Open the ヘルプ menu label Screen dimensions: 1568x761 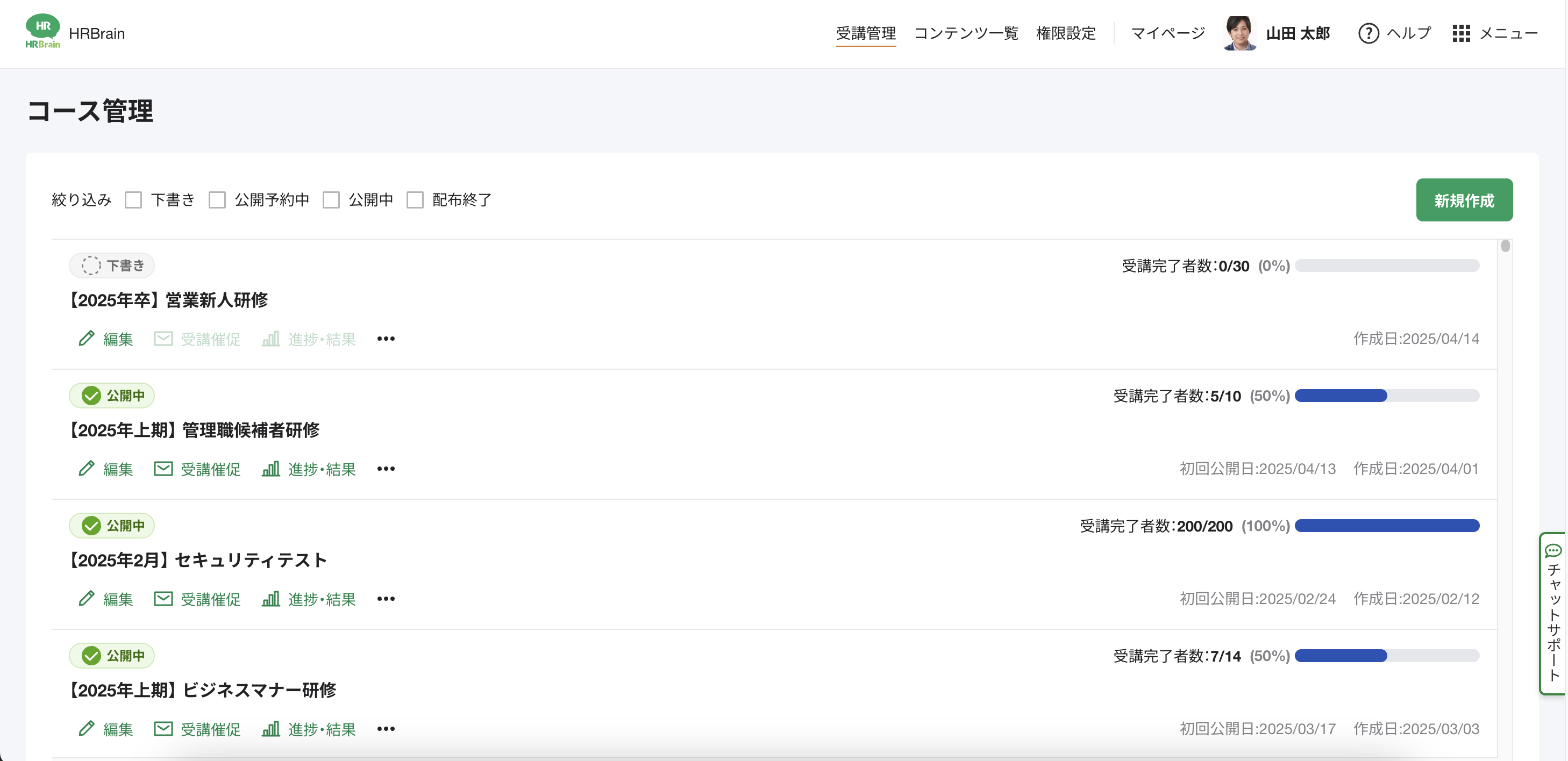(1409, 33)
